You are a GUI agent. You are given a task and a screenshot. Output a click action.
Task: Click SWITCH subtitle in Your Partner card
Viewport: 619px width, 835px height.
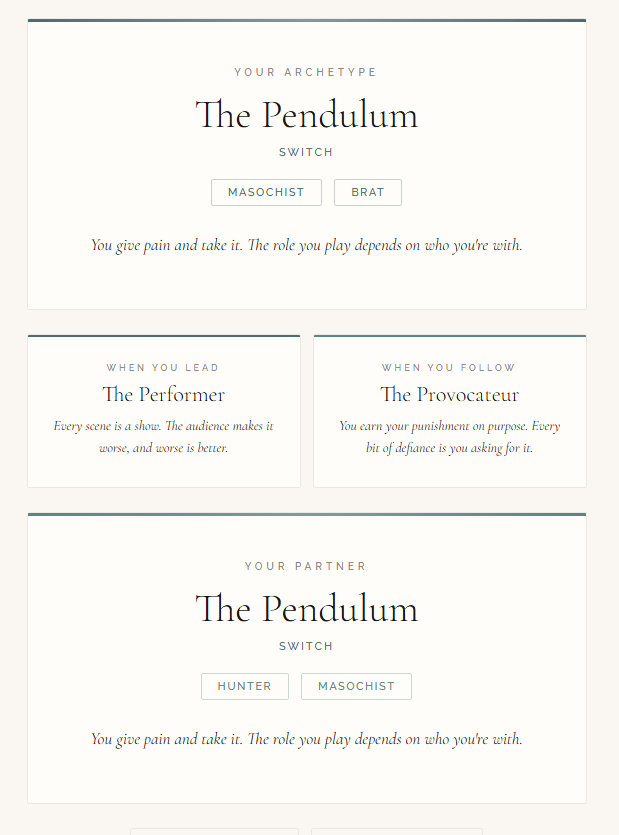click(306, 647)
